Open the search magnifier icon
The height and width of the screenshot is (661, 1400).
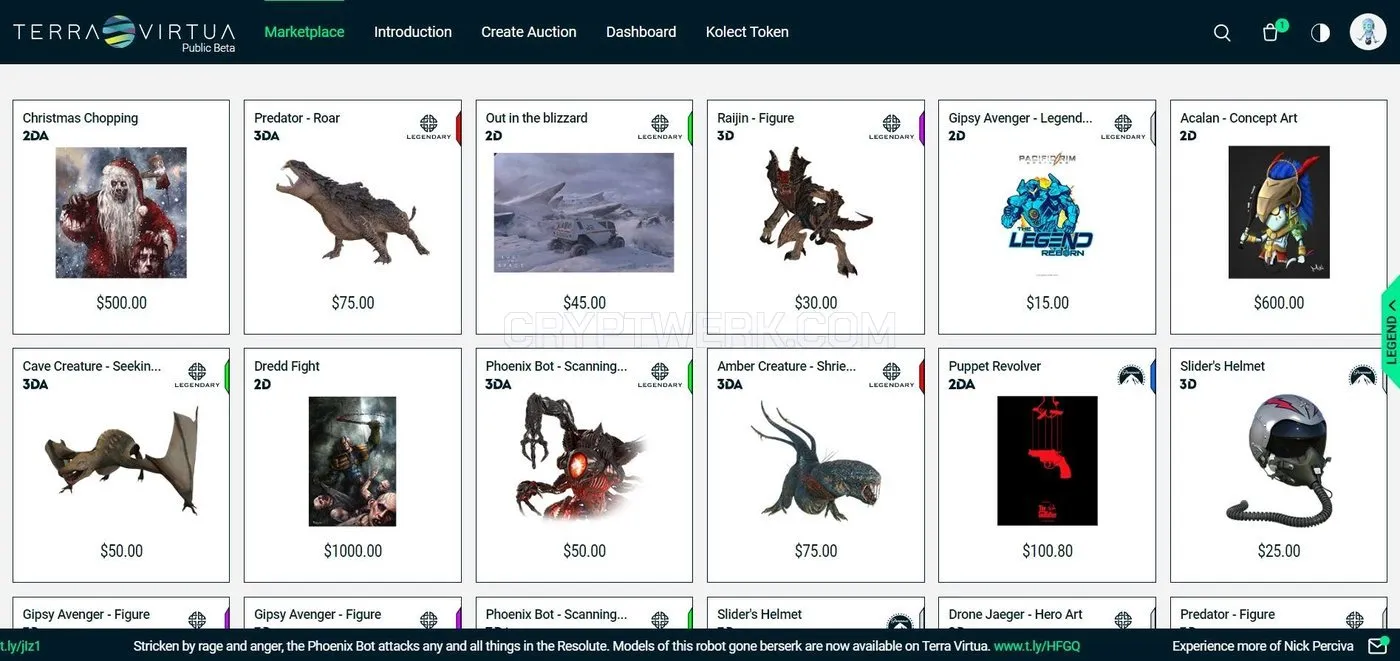(x=1222, y=33)
